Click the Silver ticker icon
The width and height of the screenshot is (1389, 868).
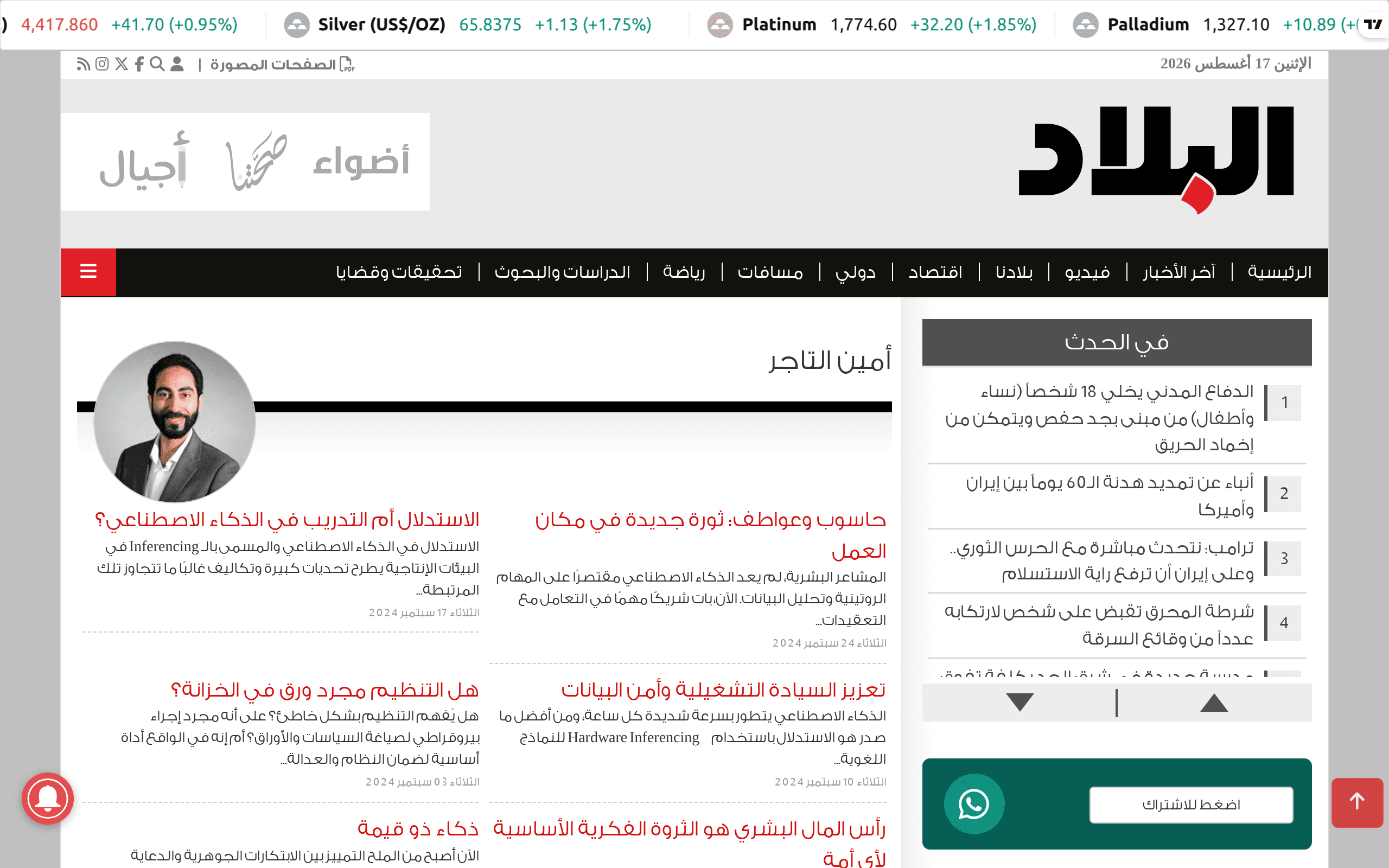(297, 25)
